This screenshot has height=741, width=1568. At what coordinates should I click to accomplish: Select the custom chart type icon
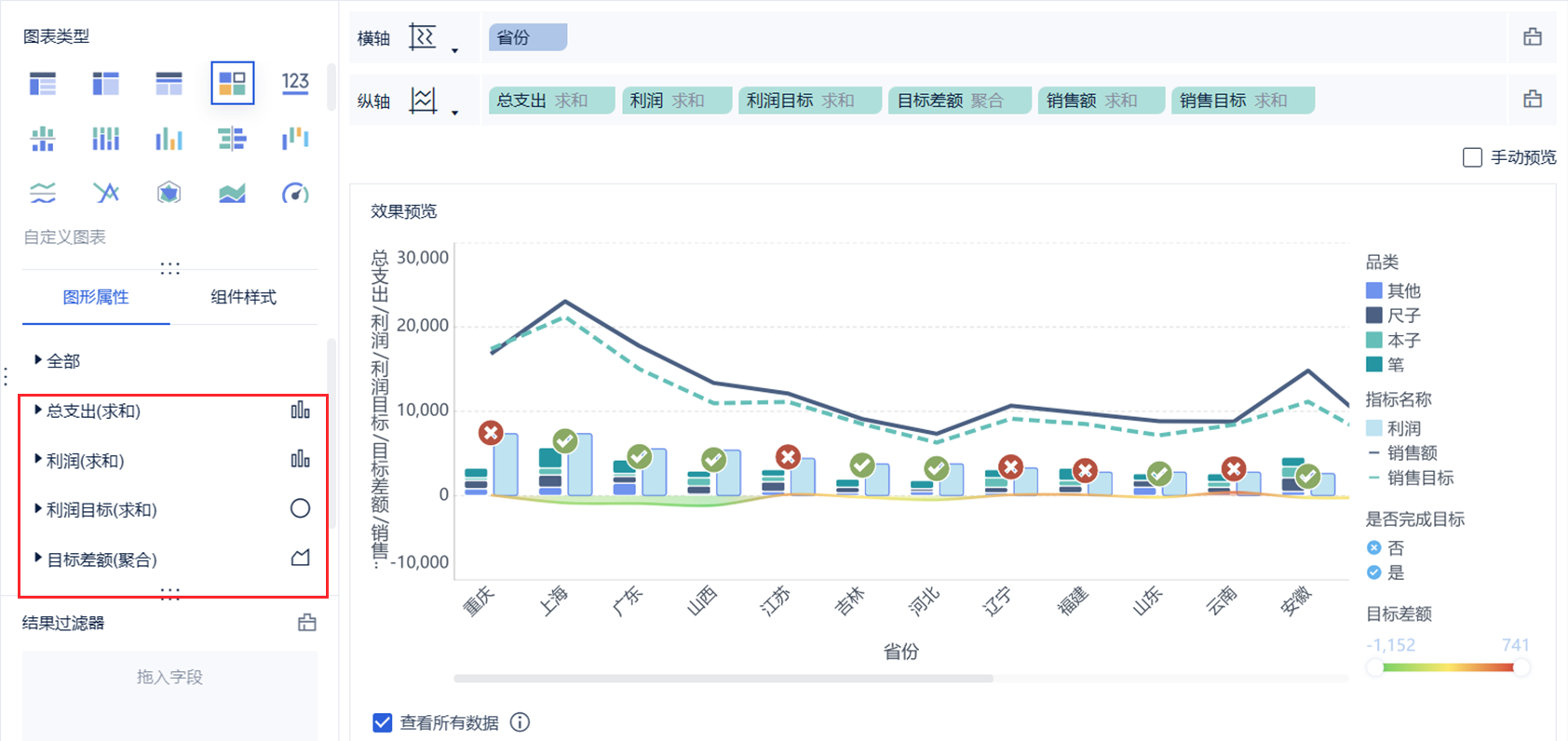tap(233, 84)
